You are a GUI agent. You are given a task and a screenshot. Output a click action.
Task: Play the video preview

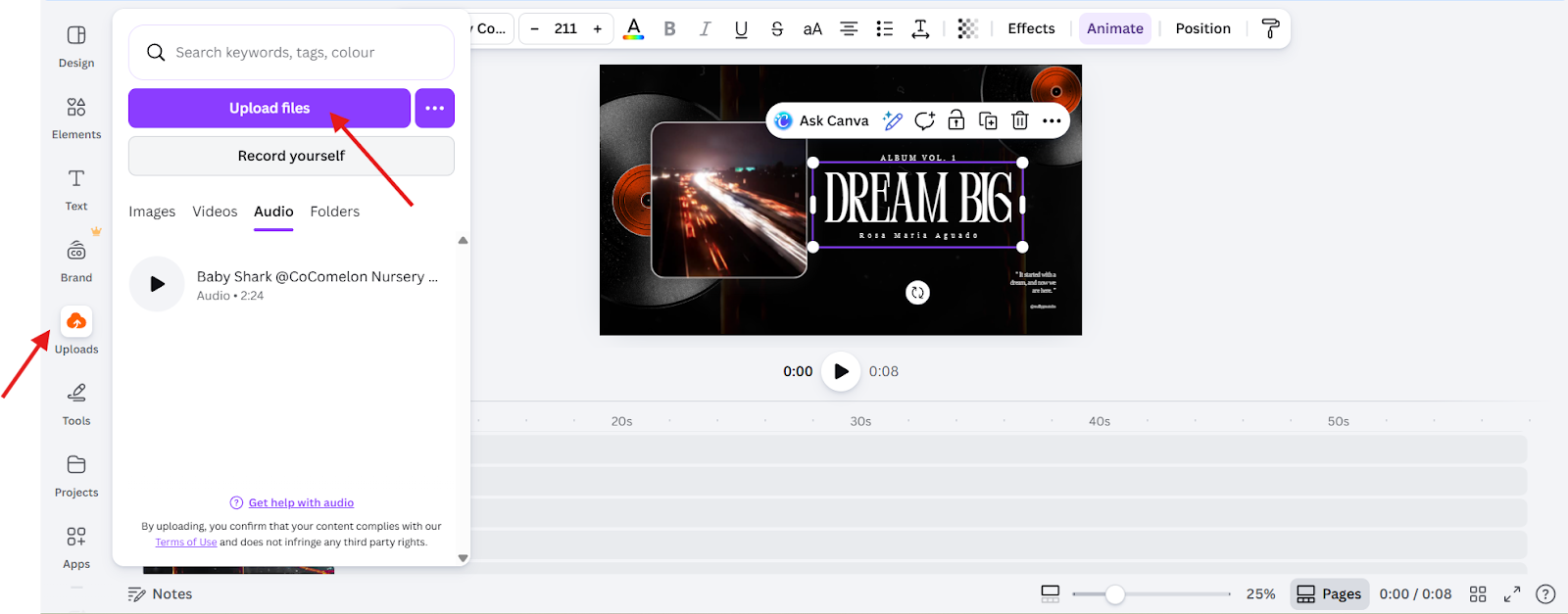(x=841, y=371)
